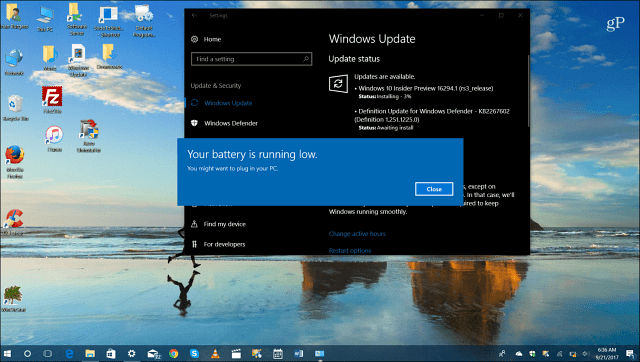
Task: Open Microsoft Store from taskbar
Action: pos(111,353)
